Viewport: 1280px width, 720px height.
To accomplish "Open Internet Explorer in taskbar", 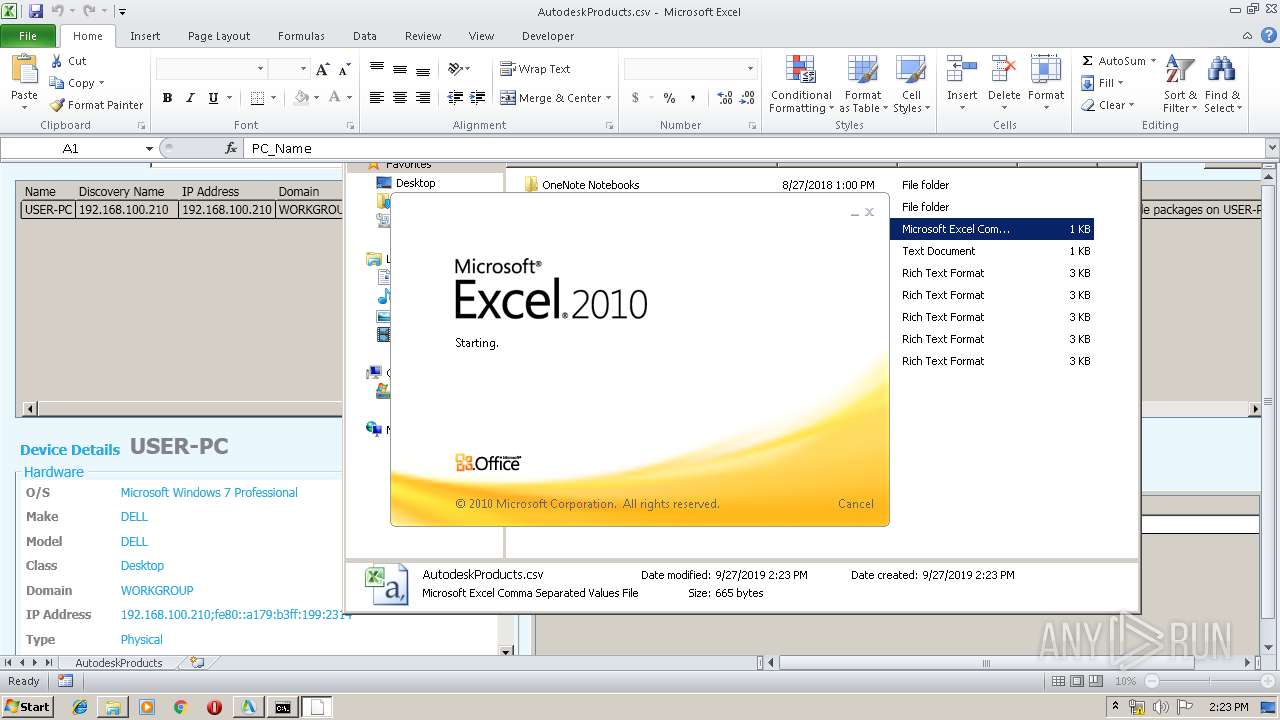I will [80, 707].
